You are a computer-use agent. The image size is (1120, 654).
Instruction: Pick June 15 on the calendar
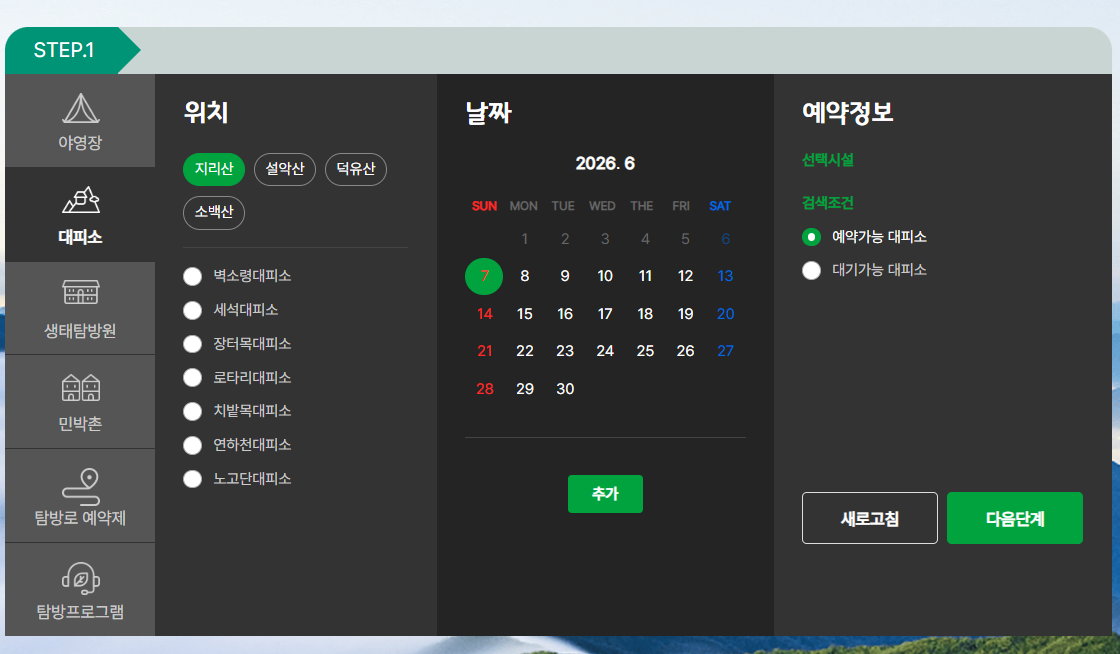coord(525,313)
